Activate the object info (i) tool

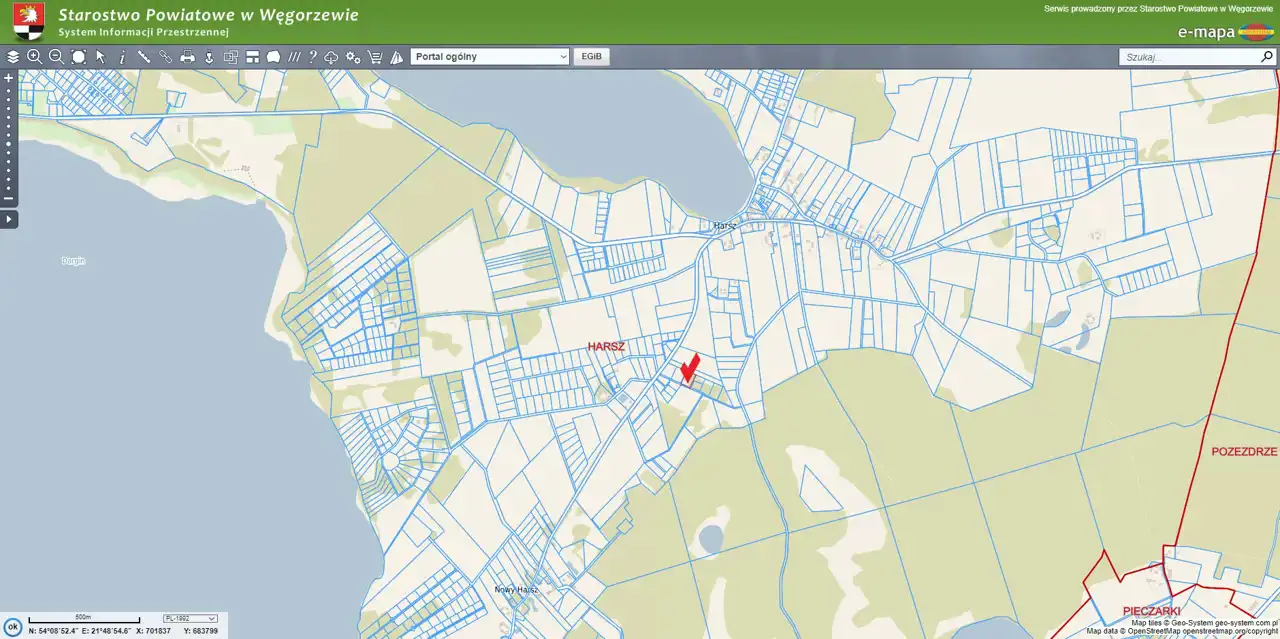pos(122,57)
